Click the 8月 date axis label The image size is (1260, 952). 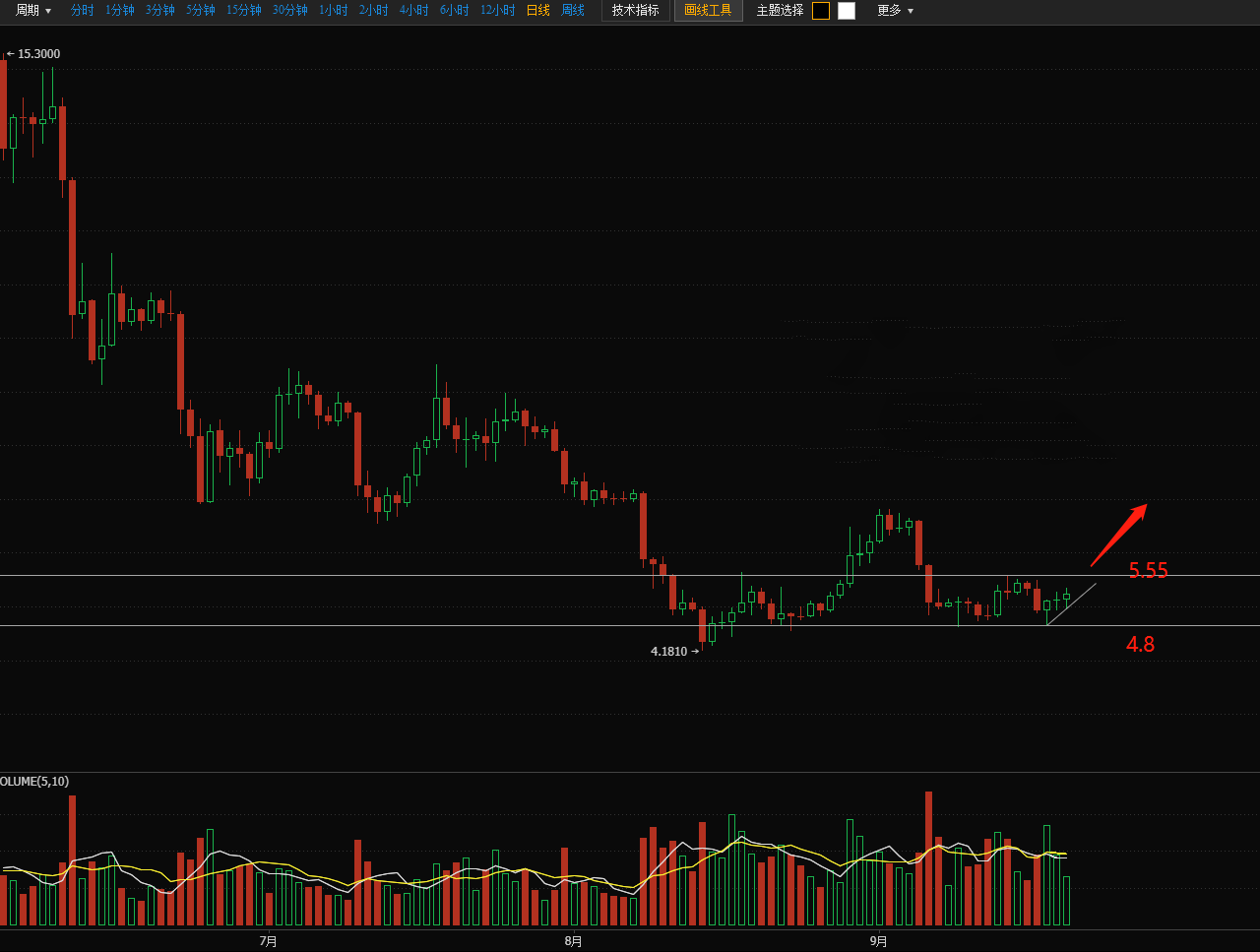tap(573, 941)
